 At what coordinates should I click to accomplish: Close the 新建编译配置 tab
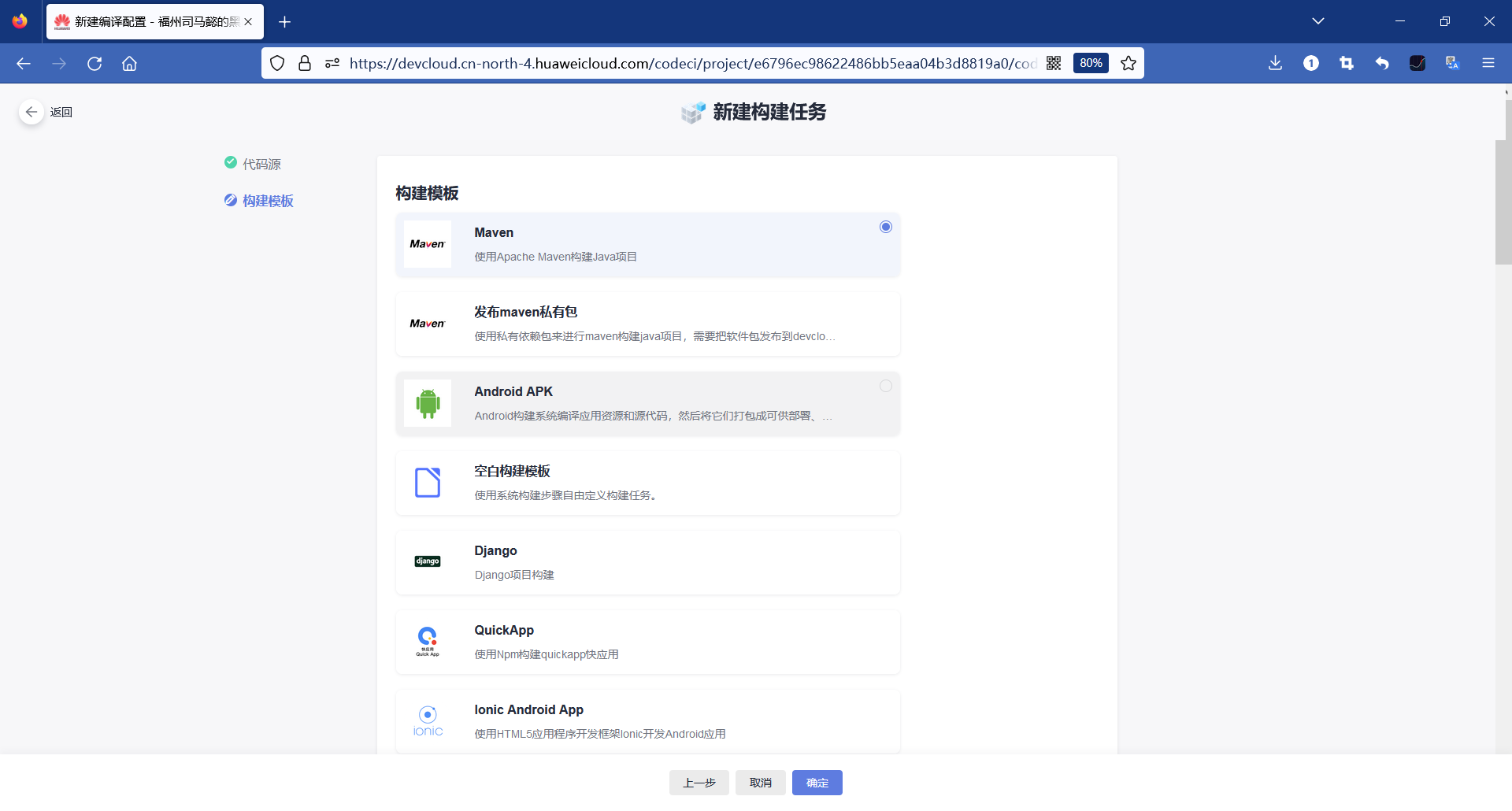pos(248,22)
